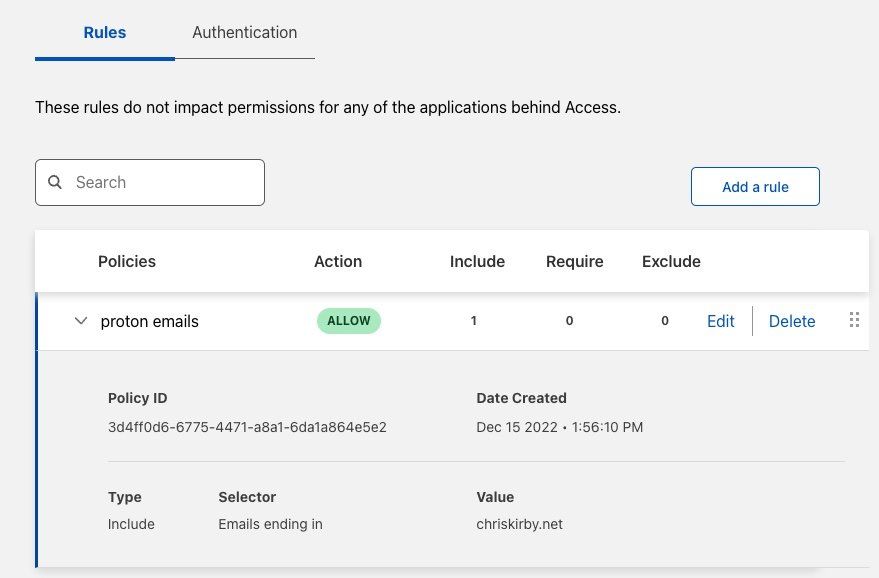Focus the Search input field
This screenshot has height=578, width=879.
point(150,182)
